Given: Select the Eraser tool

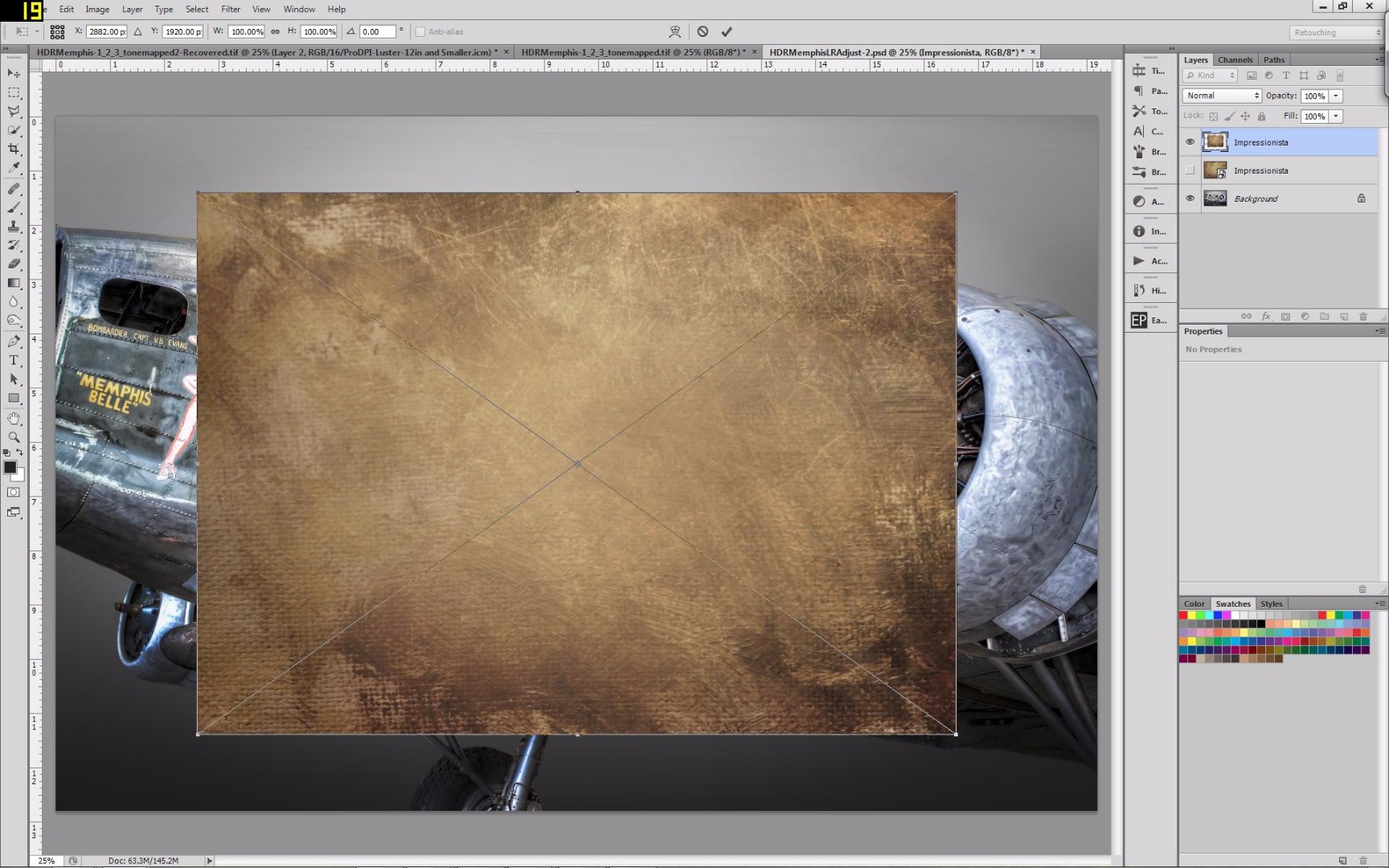Looking at the screenshot, I should pyautogui.click(x=14, y=264).
